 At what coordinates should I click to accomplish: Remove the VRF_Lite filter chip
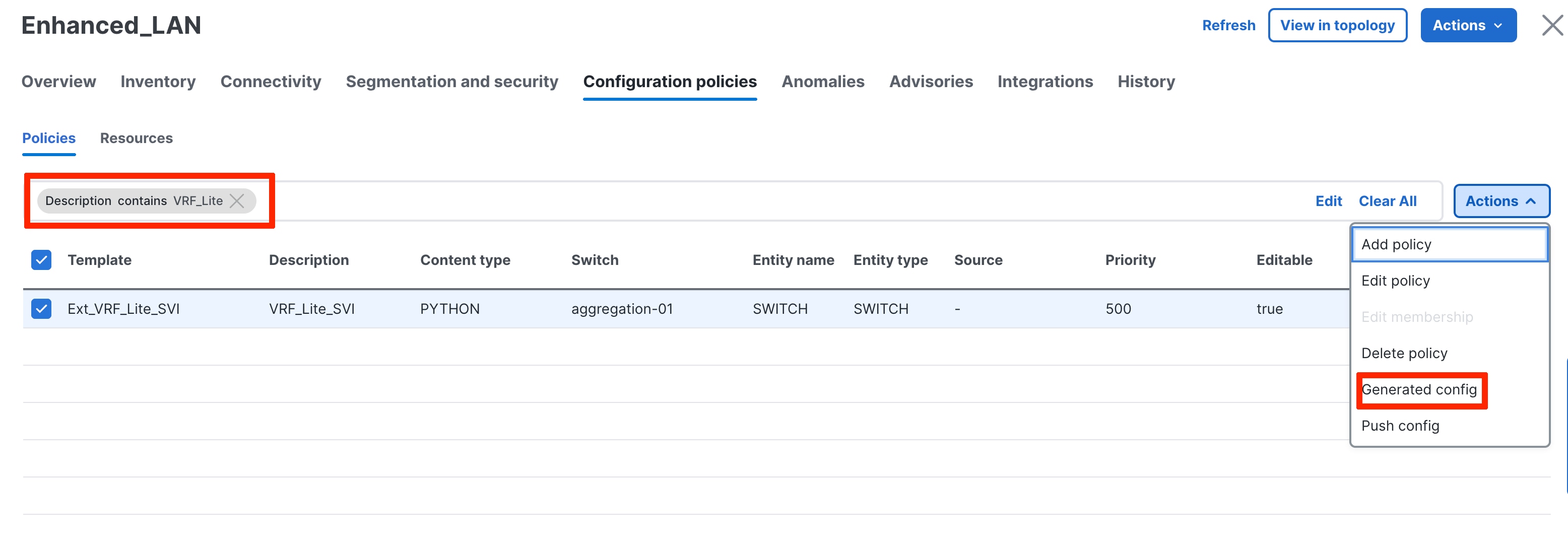237,201
